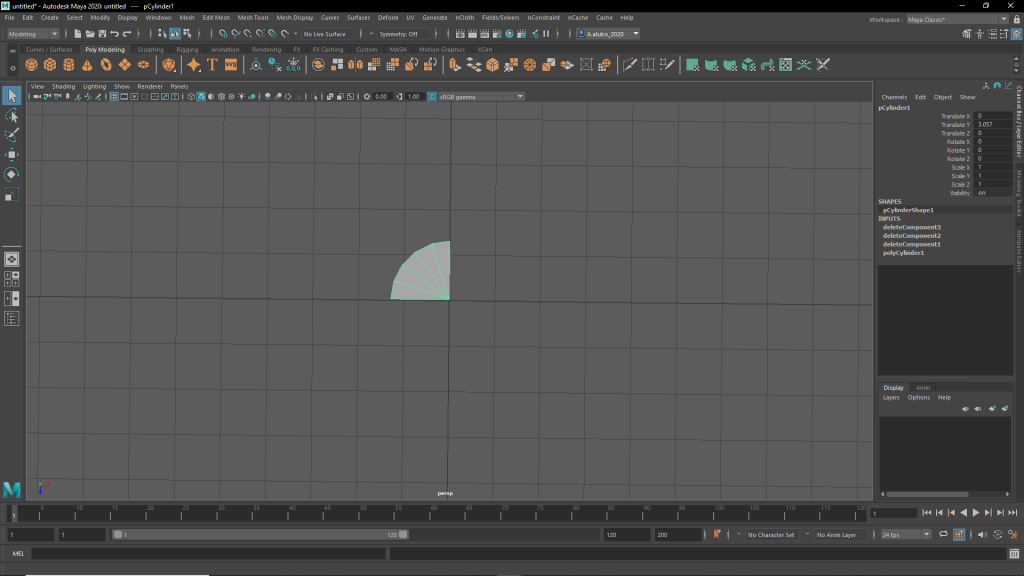This screenshot has height=576, width=1024.
Task: Click the Undo arrow icon
Action: pos(115,34)
